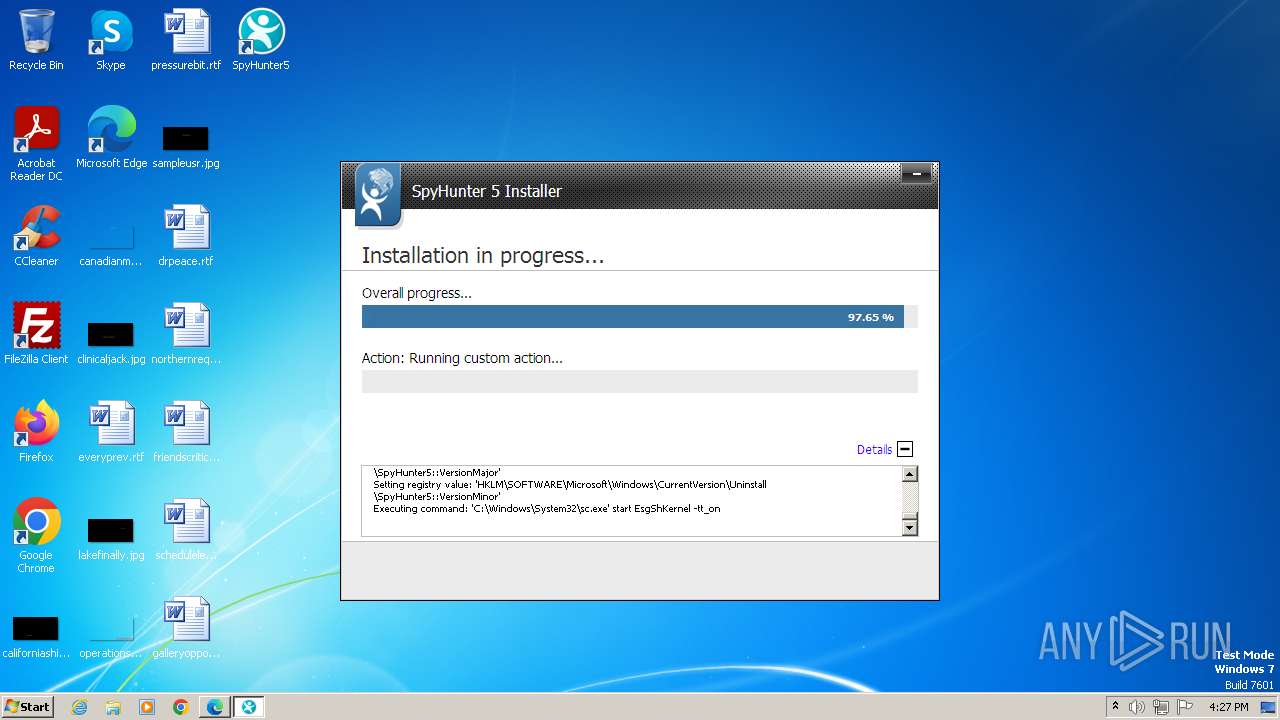
Task: Select sampleusr.jpg file on desktop
Action: pos(186,146)
